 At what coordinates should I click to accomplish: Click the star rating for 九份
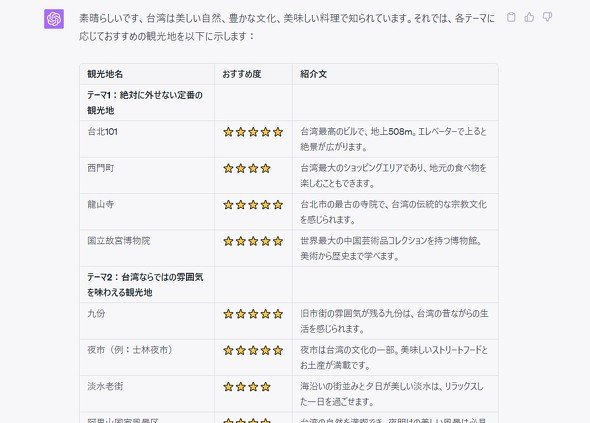click(253, 314)
